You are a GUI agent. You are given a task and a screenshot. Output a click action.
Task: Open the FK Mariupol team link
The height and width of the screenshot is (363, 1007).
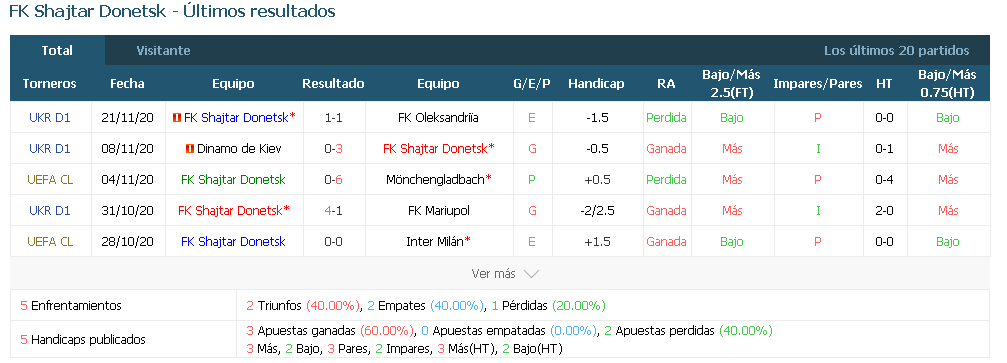[438, 210]
